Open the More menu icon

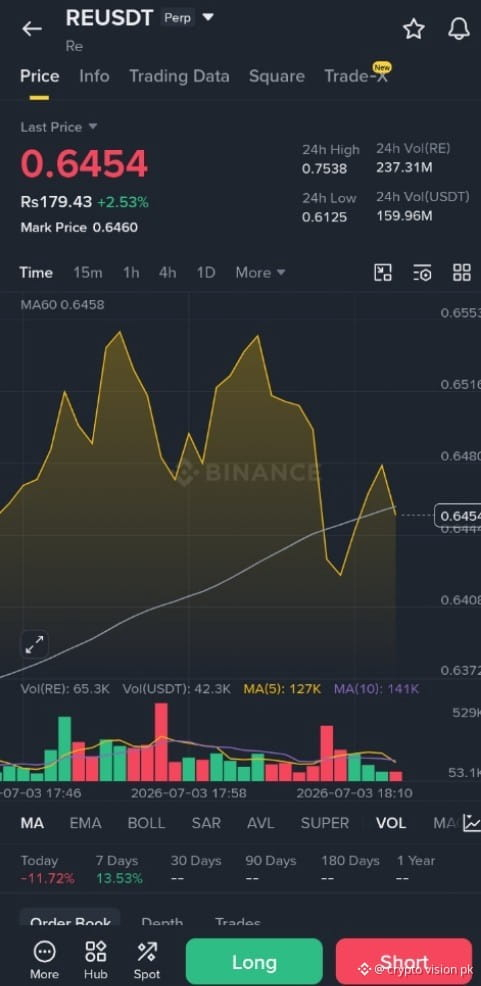point(44,960)
